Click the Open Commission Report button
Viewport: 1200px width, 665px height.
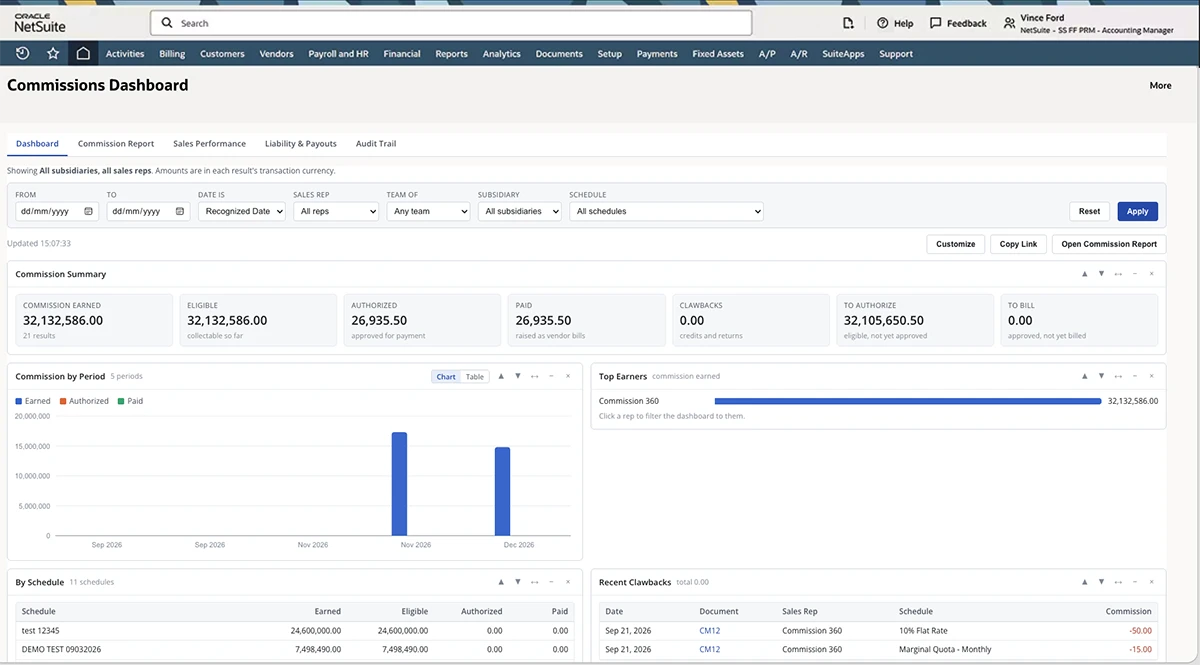pos(1109,244)
